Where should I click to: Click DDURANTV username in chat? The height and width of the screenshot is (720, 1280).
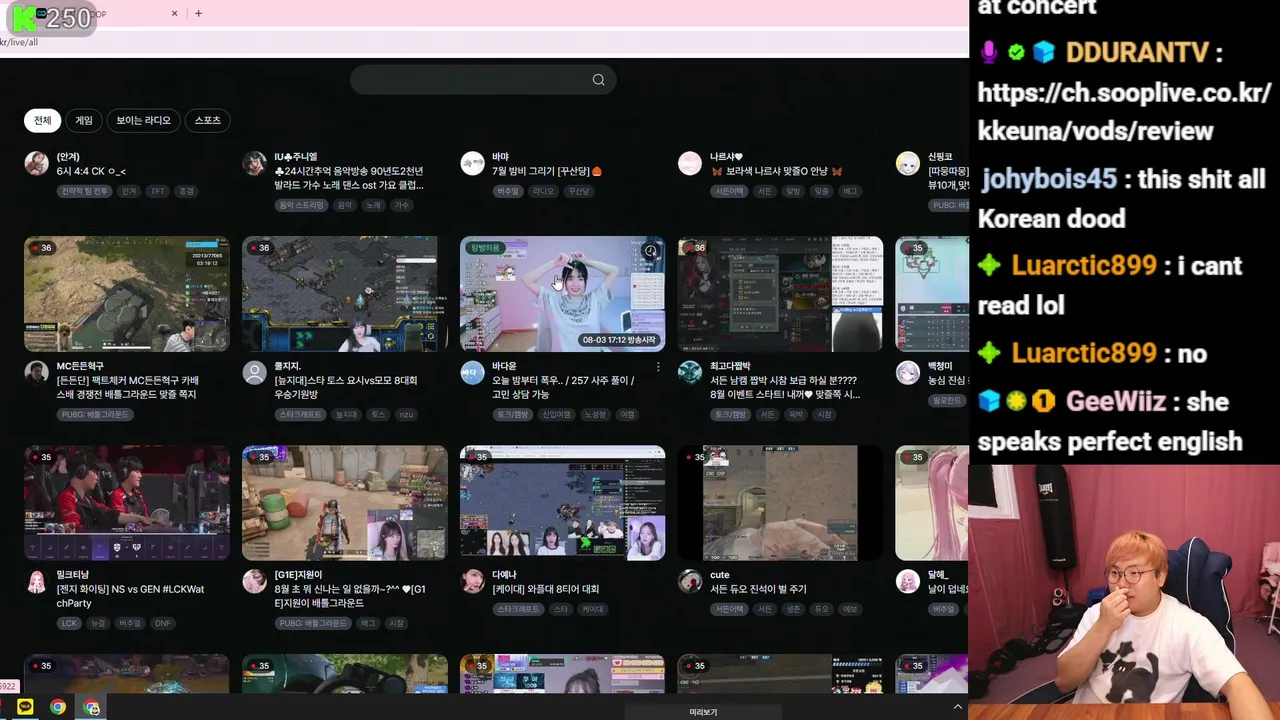(1136, 52)
